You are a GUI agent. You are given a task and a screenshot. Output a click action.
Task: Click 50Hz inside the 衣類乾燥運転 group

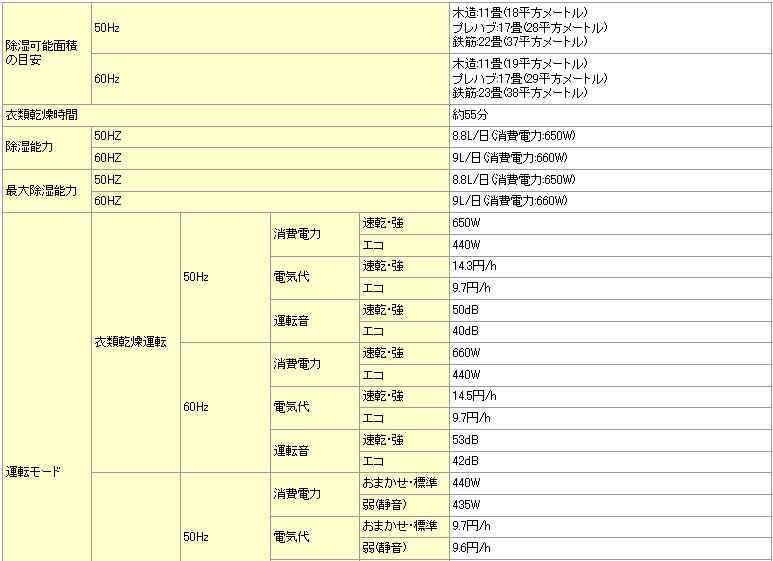225,277
